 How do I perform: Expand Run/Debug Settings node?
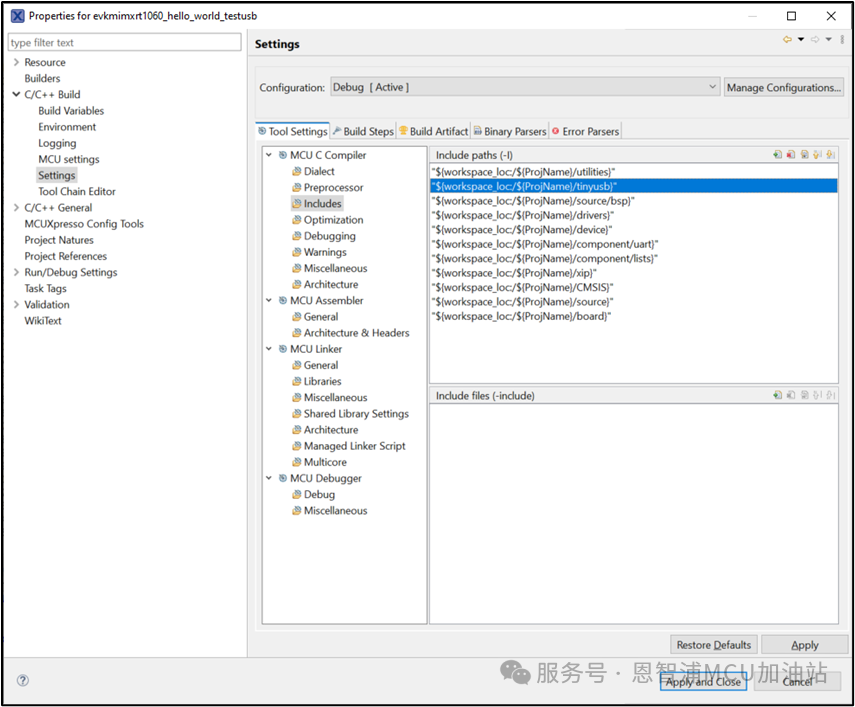pos(16,272)
